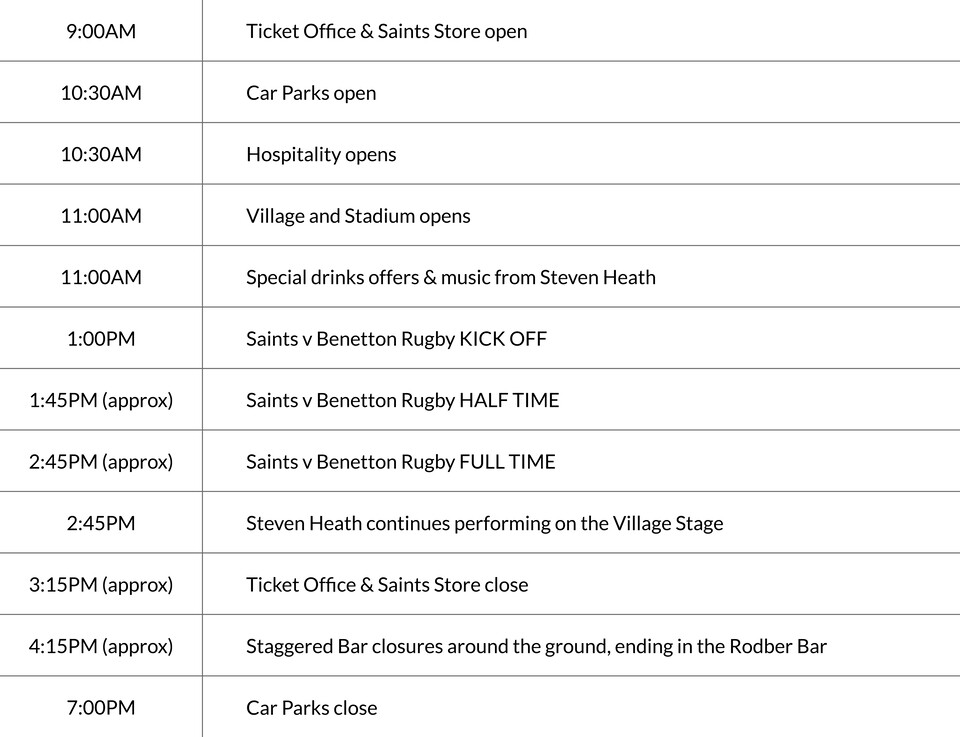Select the Saints v Benetton HALF TIME entry
This screenshot has width=960, height=737.
(x=402, y=400)
